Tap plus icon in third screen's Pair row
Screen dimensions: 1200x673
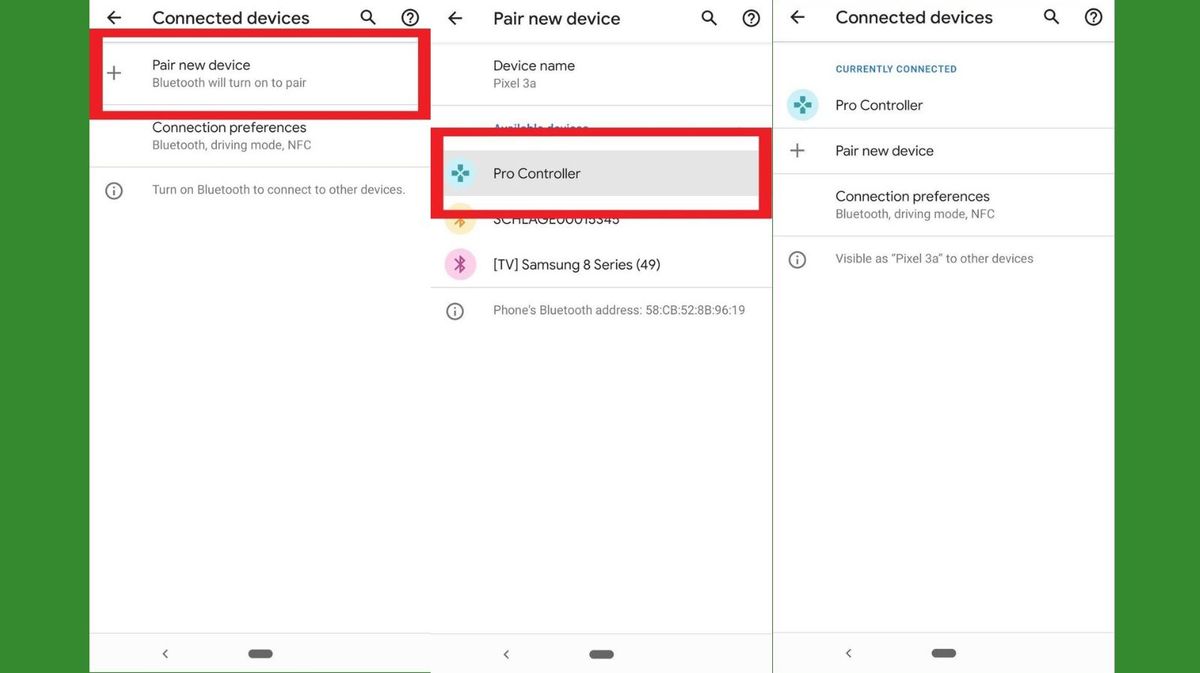pyautogui.click(x=797, y=151)
